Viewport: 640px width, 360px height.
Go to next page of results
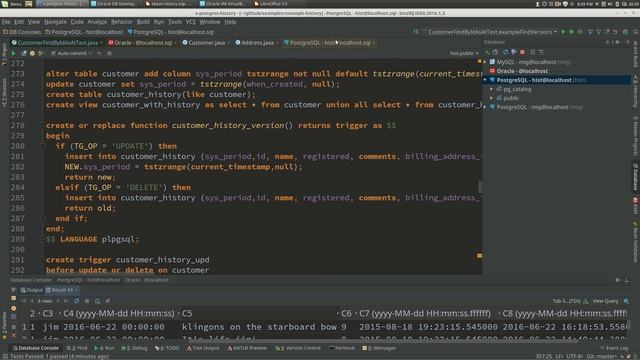click(58, 301)
